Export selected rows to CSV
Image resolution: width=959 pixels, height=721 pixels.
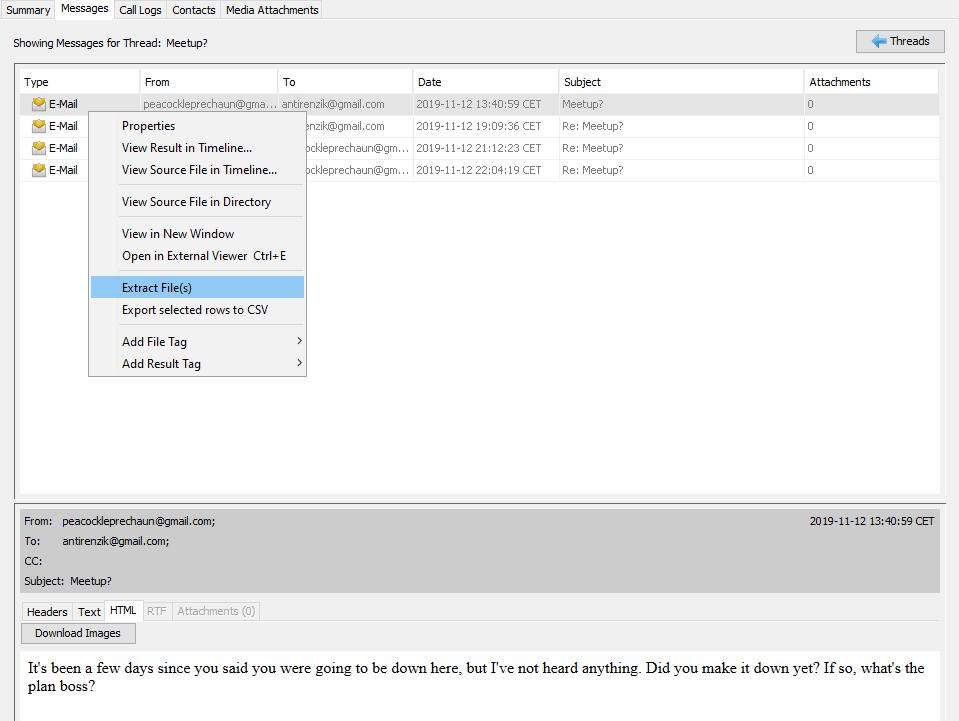click(x=194, y=310)
